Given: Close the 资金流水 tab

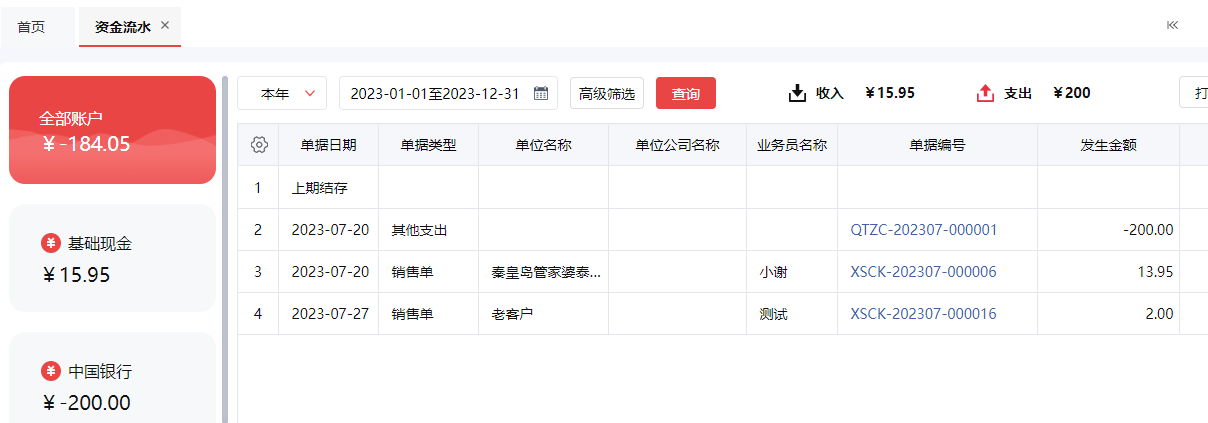Looking at the screenshot, I should coord(165,25).
